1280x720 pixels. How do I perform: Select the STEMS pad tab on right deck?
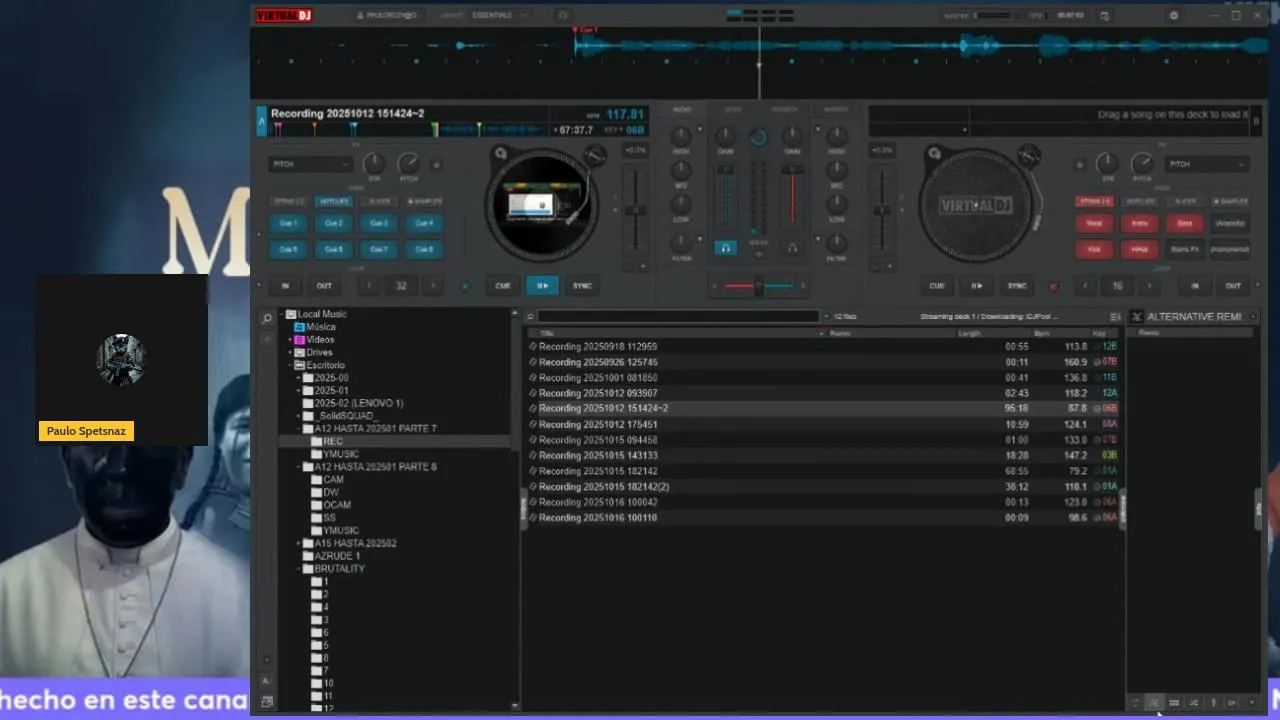click(x=1094, y=201)
